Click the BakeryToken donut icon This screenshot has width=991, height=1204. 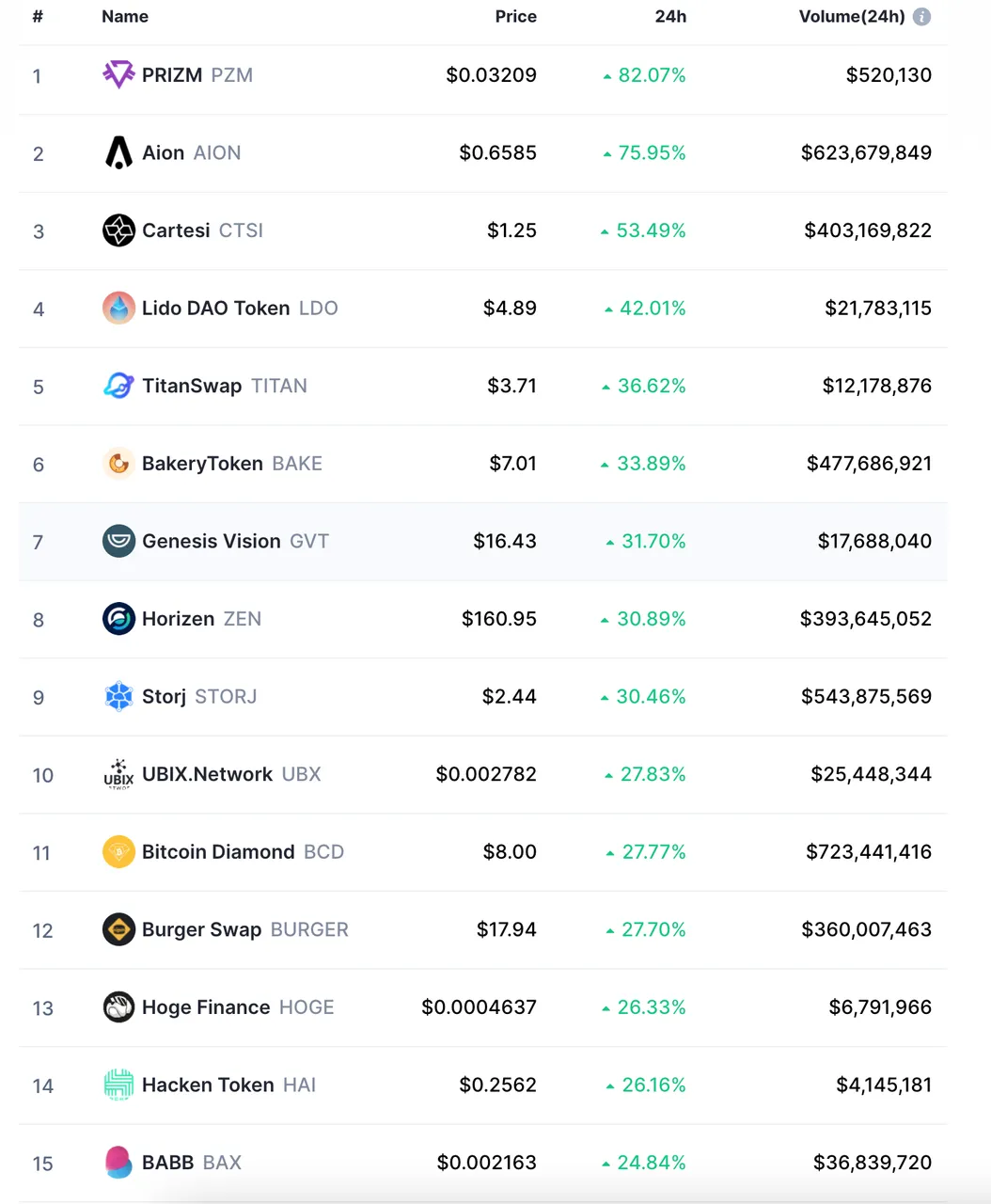pos(118,464)
